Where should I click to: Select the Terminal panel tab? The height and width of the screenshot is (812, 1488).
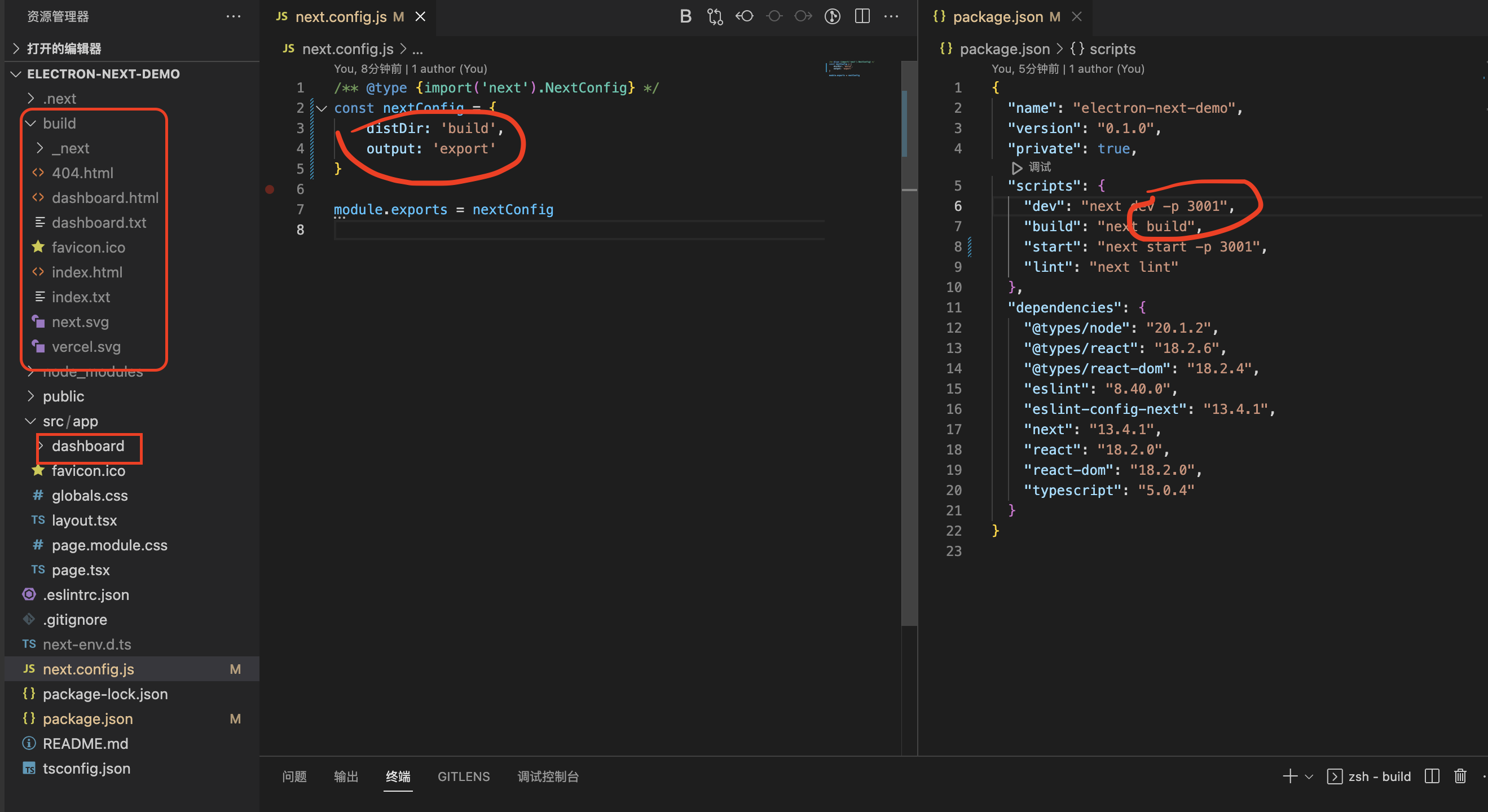[398, 776]
